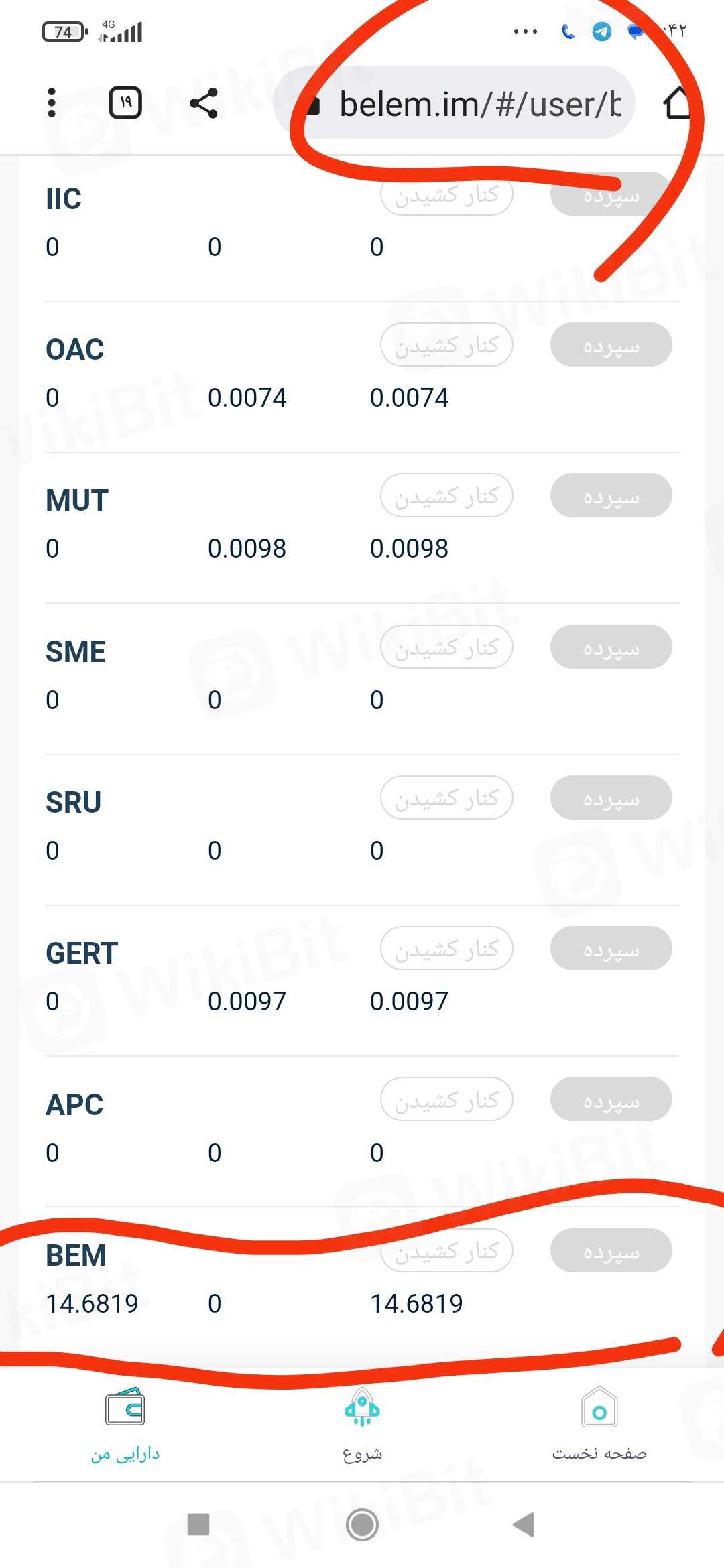
Task: Go to the صفحه نخست home tab
Action: [x=599, y=1425]
